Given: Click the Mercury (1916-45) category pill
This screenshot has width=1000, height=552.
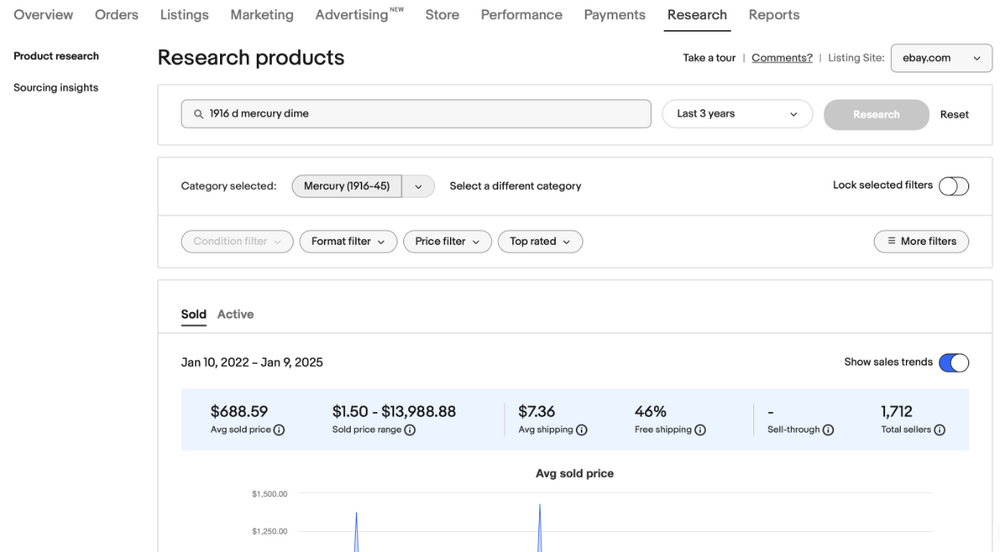Looking at the screenshot, I should tap(347, 186).
